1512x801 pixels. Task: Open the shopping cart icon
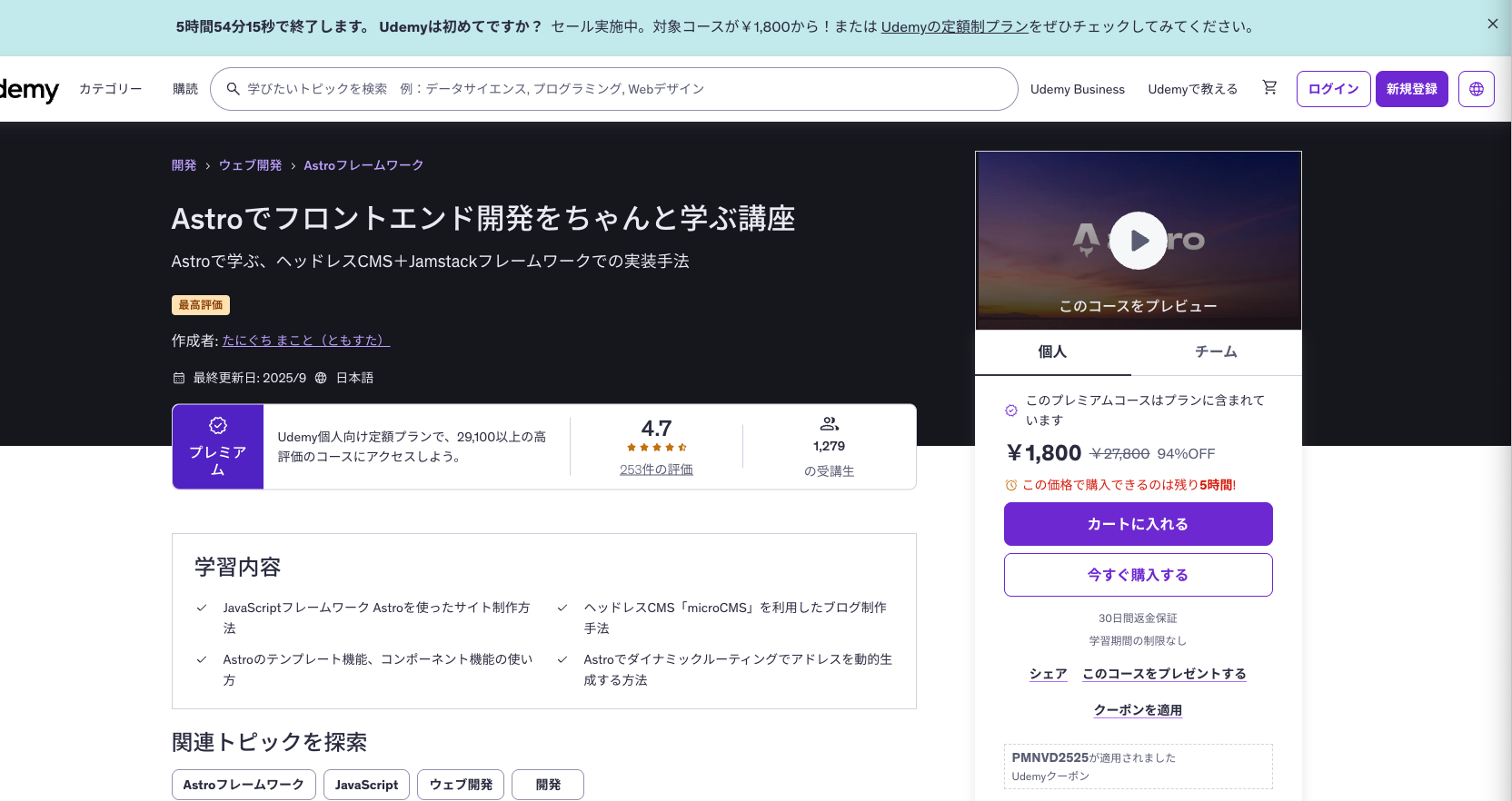[x=1269, y=87]
